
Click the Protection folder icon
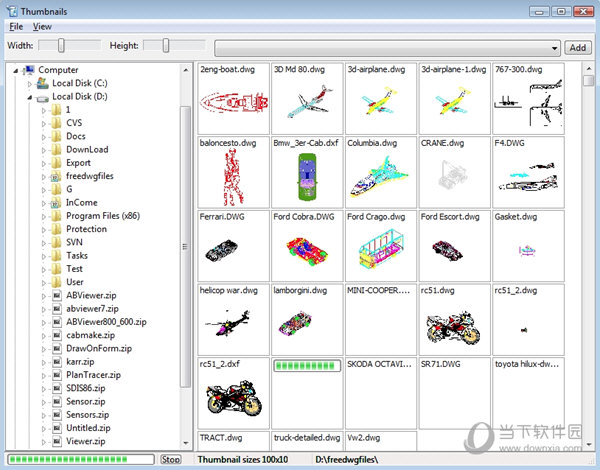(x=56, y=229)
